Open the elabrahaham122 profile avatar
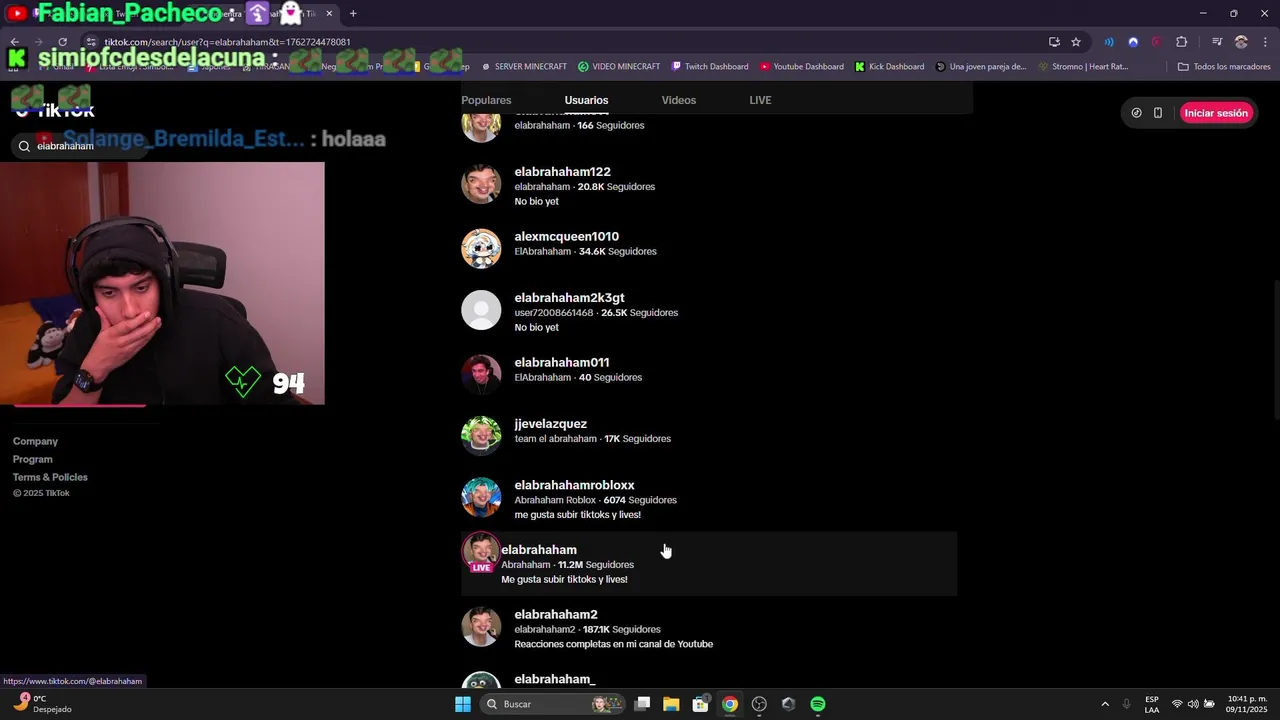Viewport: 1280px width, 720px height. point(481,185)
